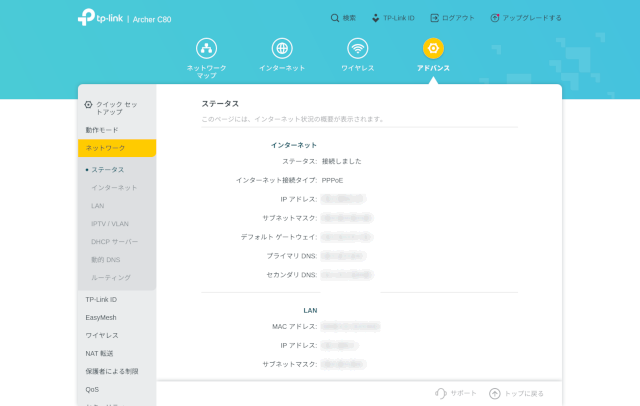Click the クイック セットアップ label
This screenshot has height=406, width=640.
coord(116,108)
